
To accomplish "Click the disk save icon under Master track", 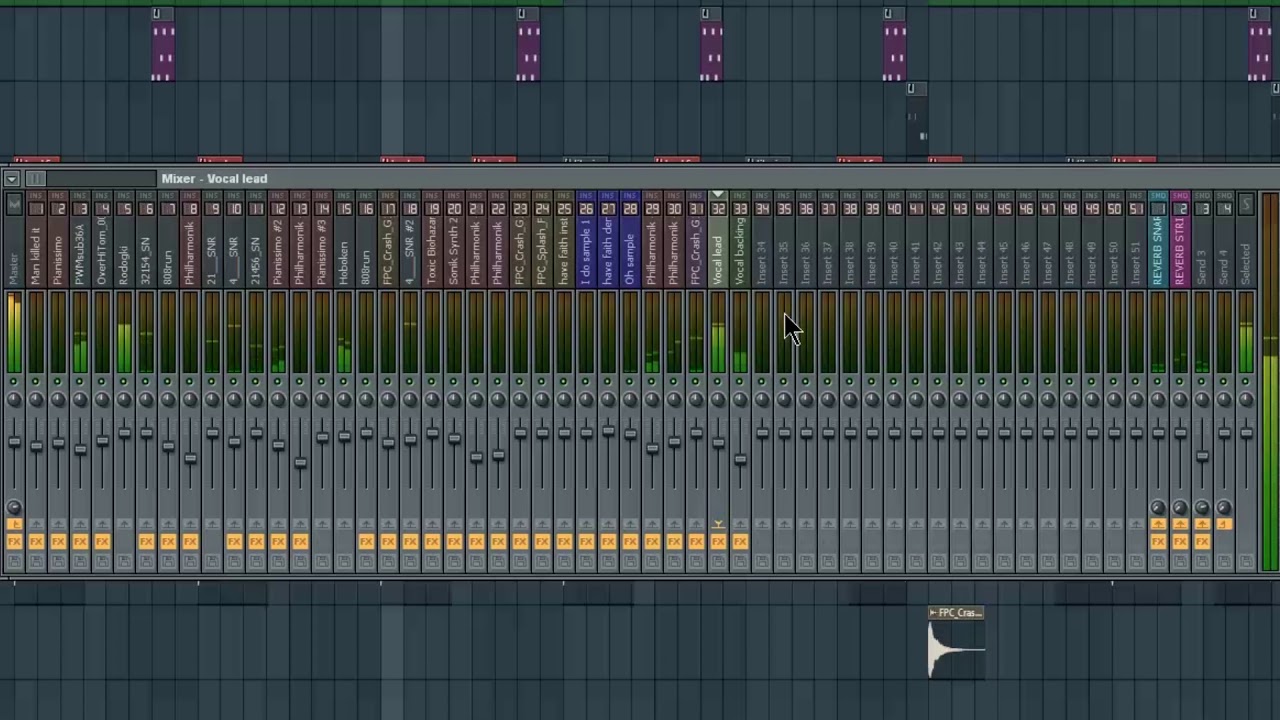I will click(14, 561).
